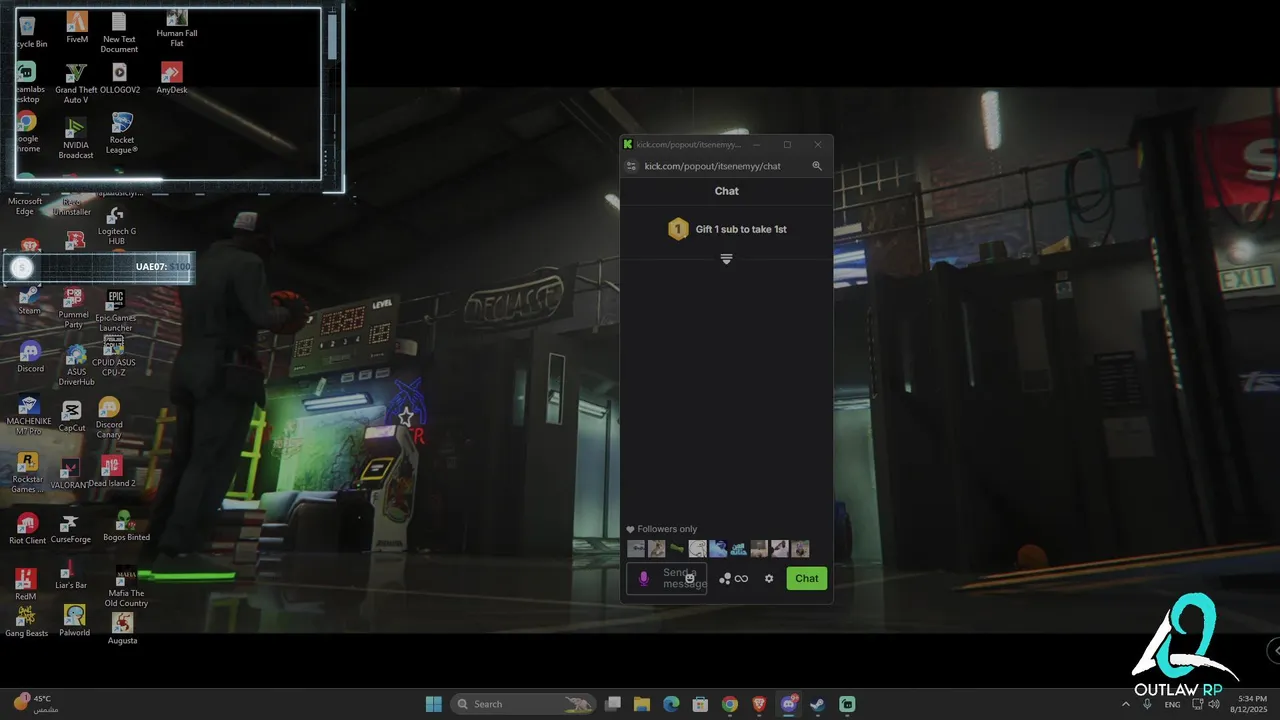Open RedM desktop shortcut
Viewport: 1280px width, 720px height.
26,584
